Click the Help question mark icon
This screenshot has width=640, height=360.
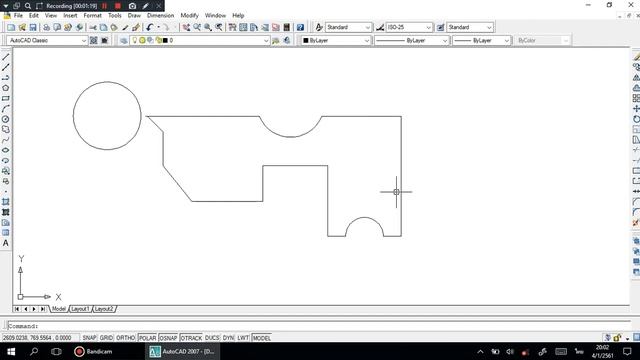tap(300, 27)
